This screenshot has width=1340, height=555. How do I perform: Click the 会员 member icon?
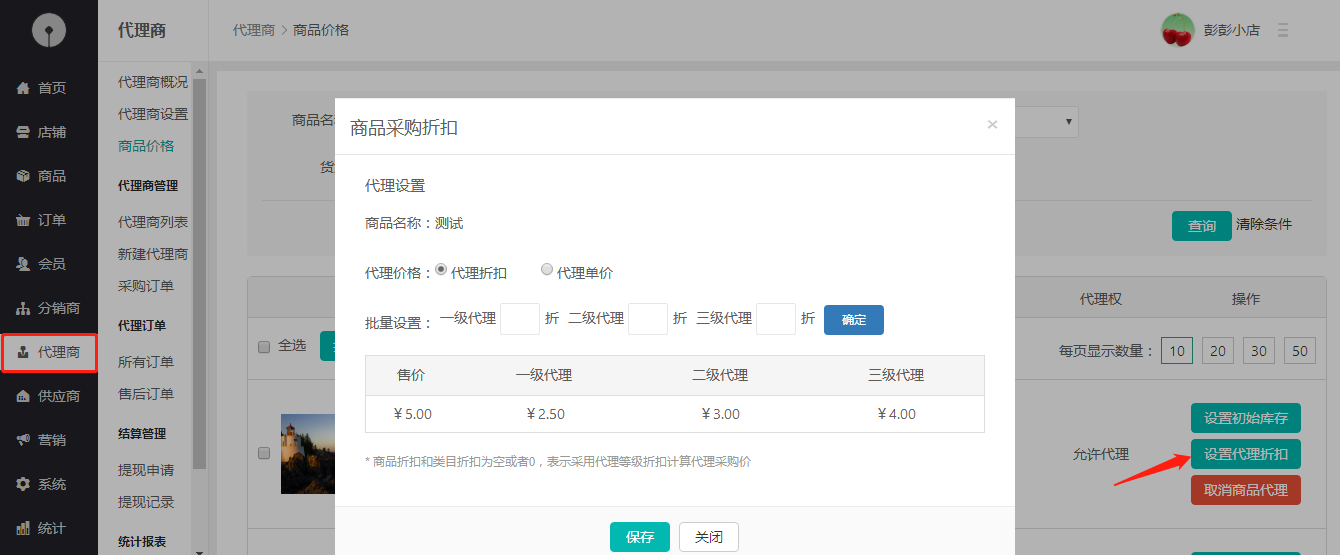[23, 264]
